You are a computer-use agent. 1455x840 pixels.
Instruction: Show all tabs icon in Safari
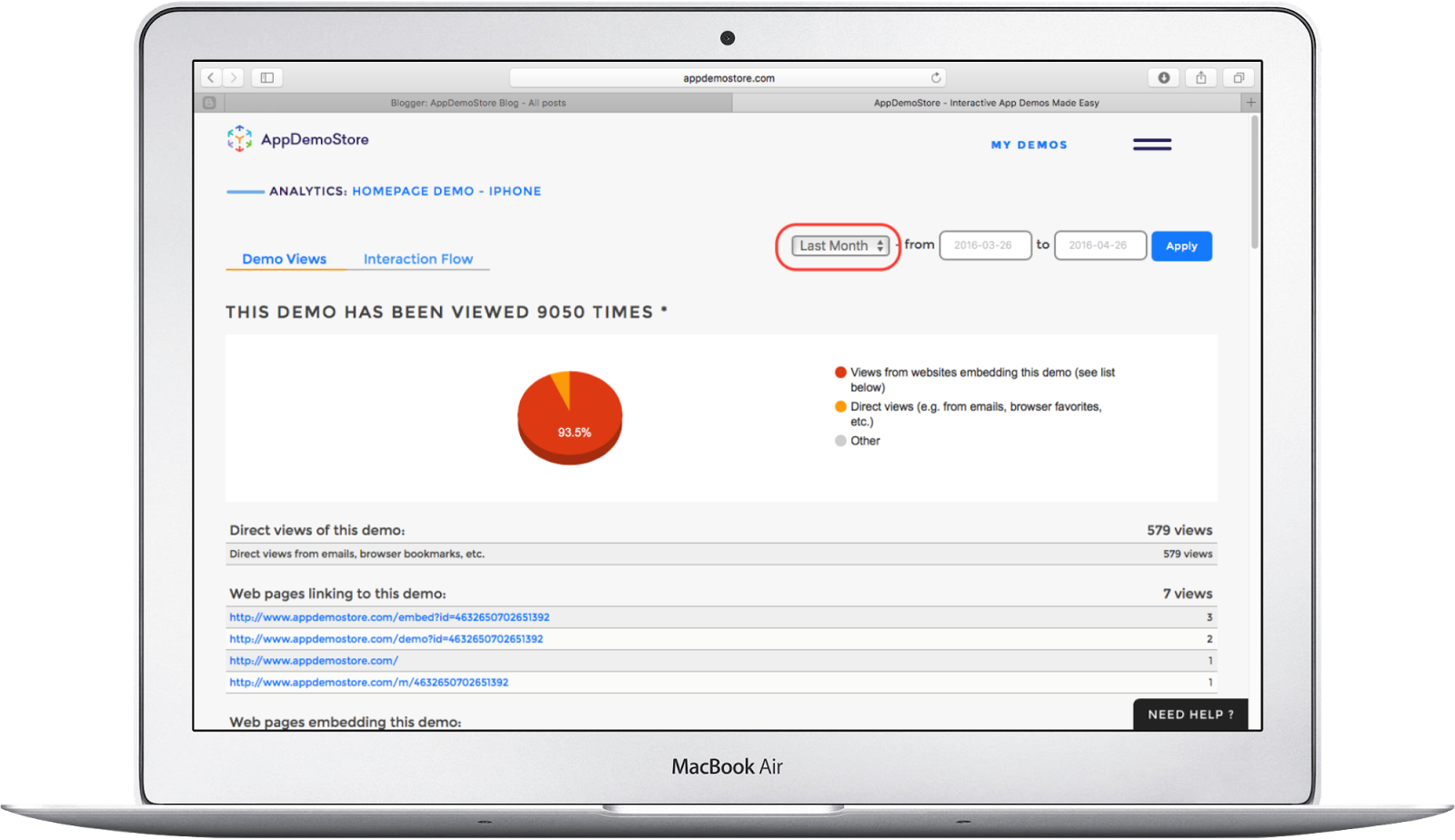click(1239, 78)
